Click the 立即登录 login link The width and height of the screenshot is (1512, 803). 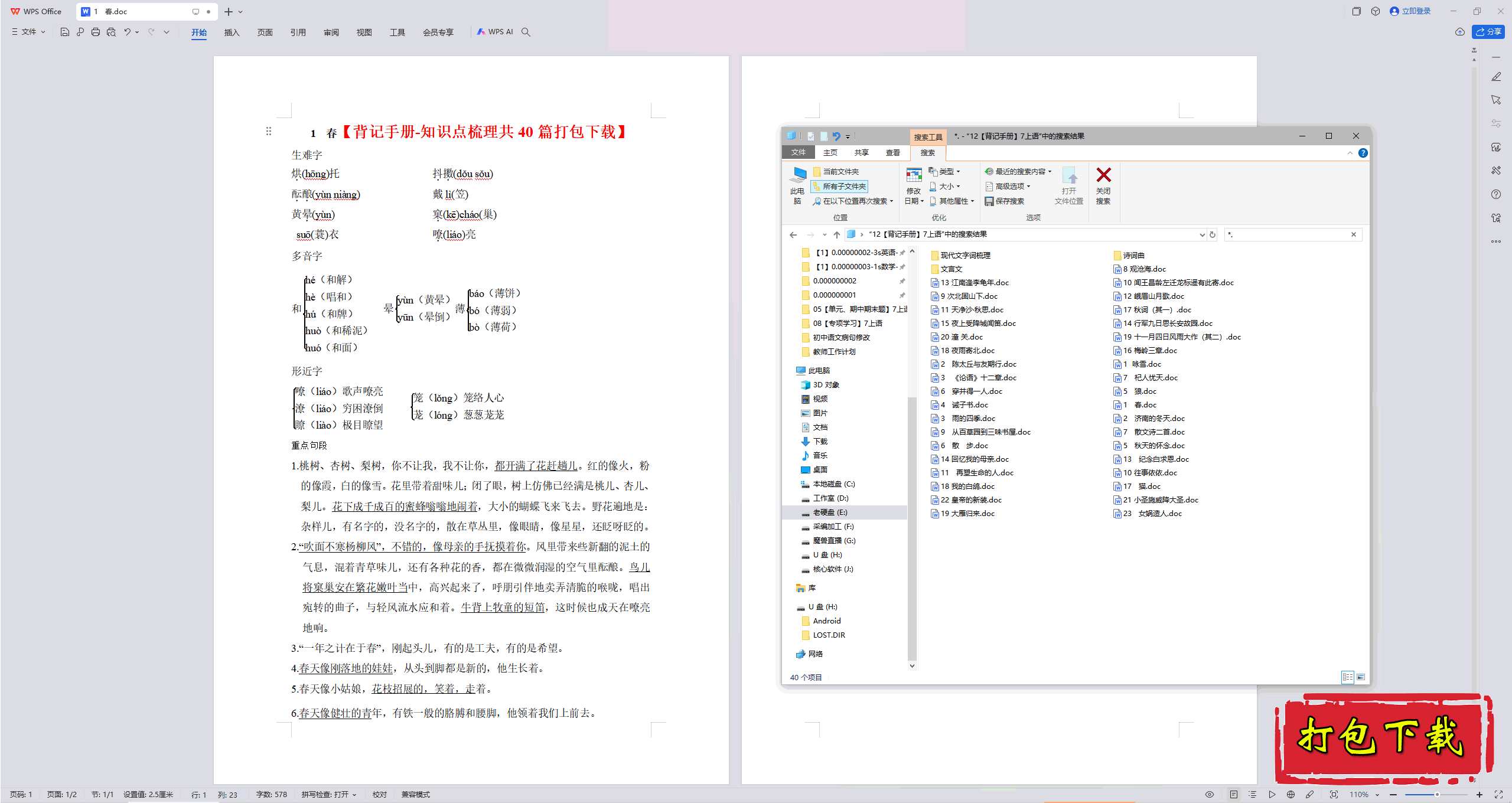[1410, 11]
